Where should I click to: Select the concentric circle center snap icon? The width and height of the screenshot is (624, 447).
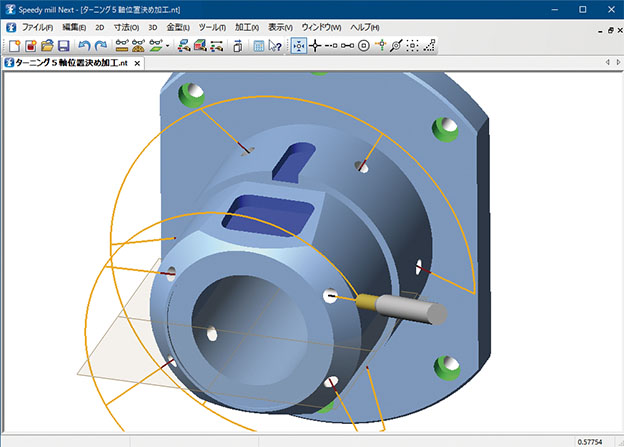[x=364, y=46]
